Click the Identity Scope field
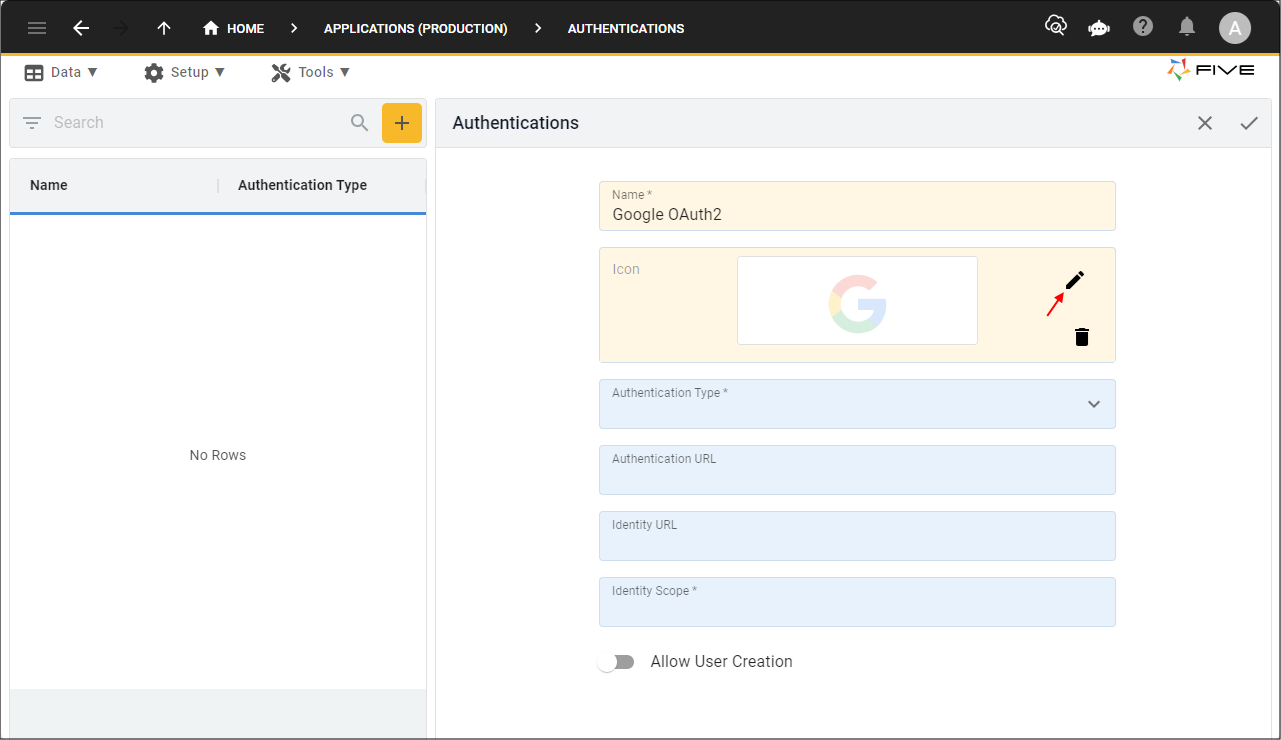Image resolution: width=1281 pixels, height=740 pixels. (x=857, y=602)
